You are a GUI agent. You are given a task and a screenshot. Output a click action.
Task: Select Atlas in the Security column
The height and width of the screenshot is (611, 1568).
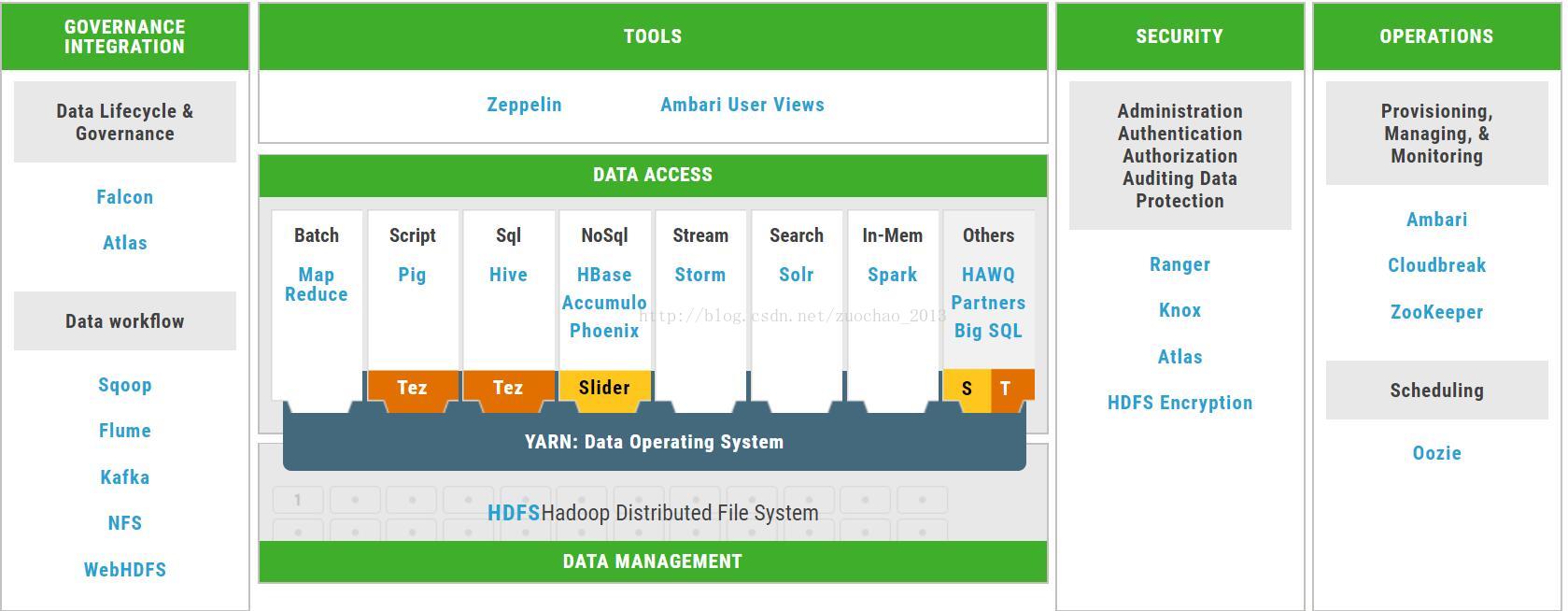[1180, 357]
